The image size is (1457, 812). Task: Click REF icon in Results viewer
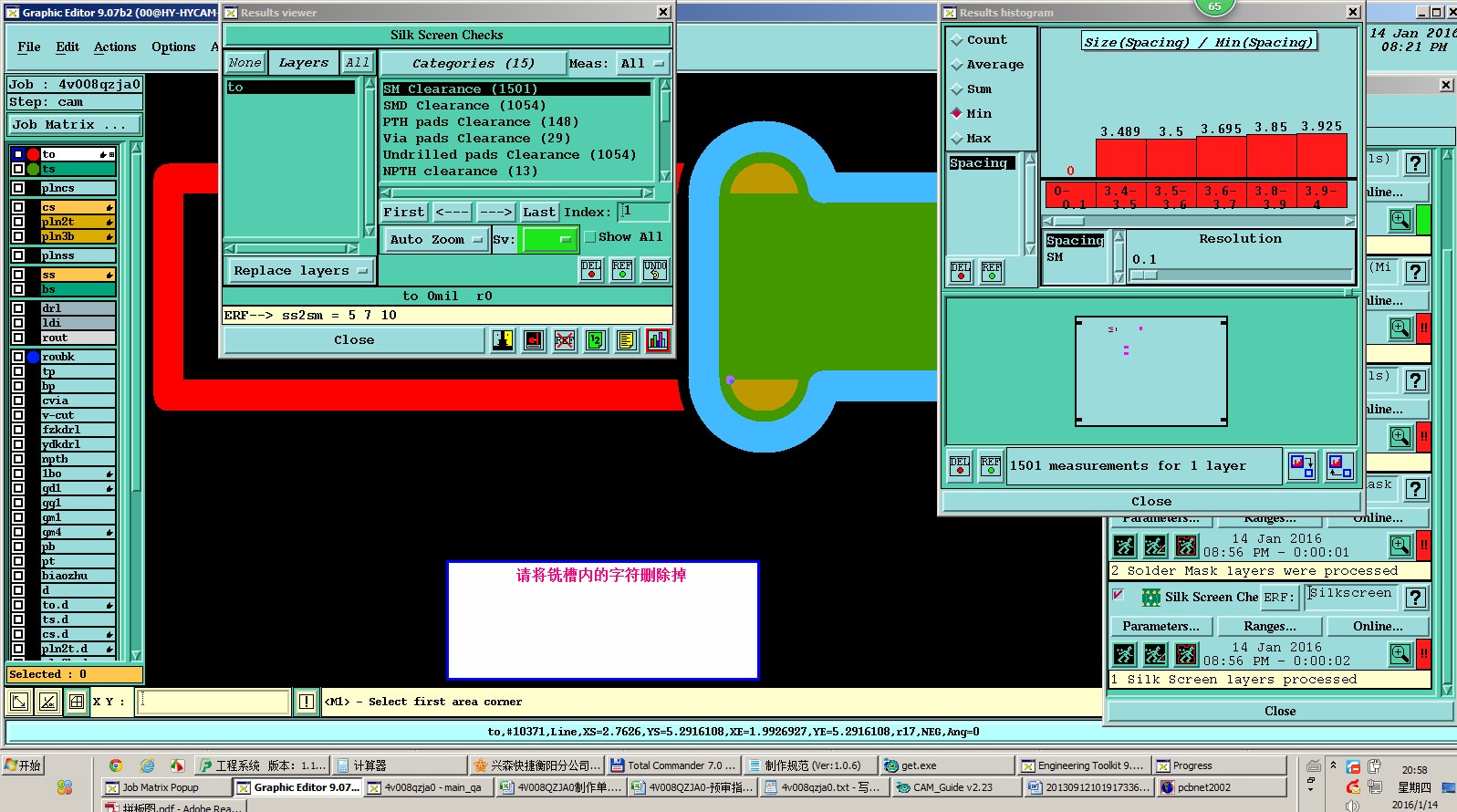pos(622,270)
